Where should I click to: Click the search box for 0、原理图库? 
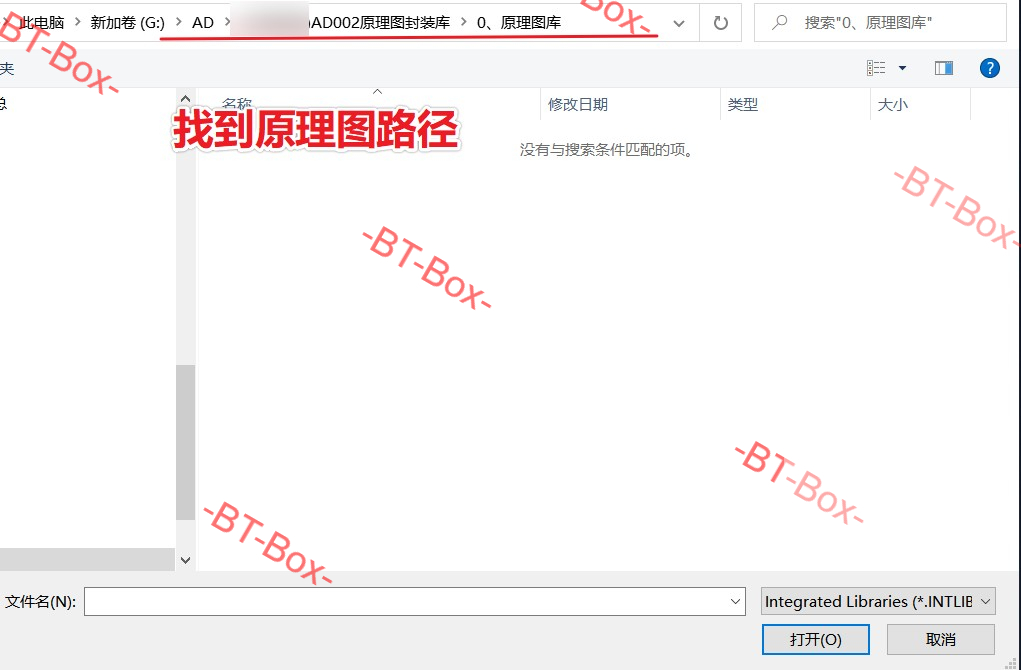click(x=880, y=23)
